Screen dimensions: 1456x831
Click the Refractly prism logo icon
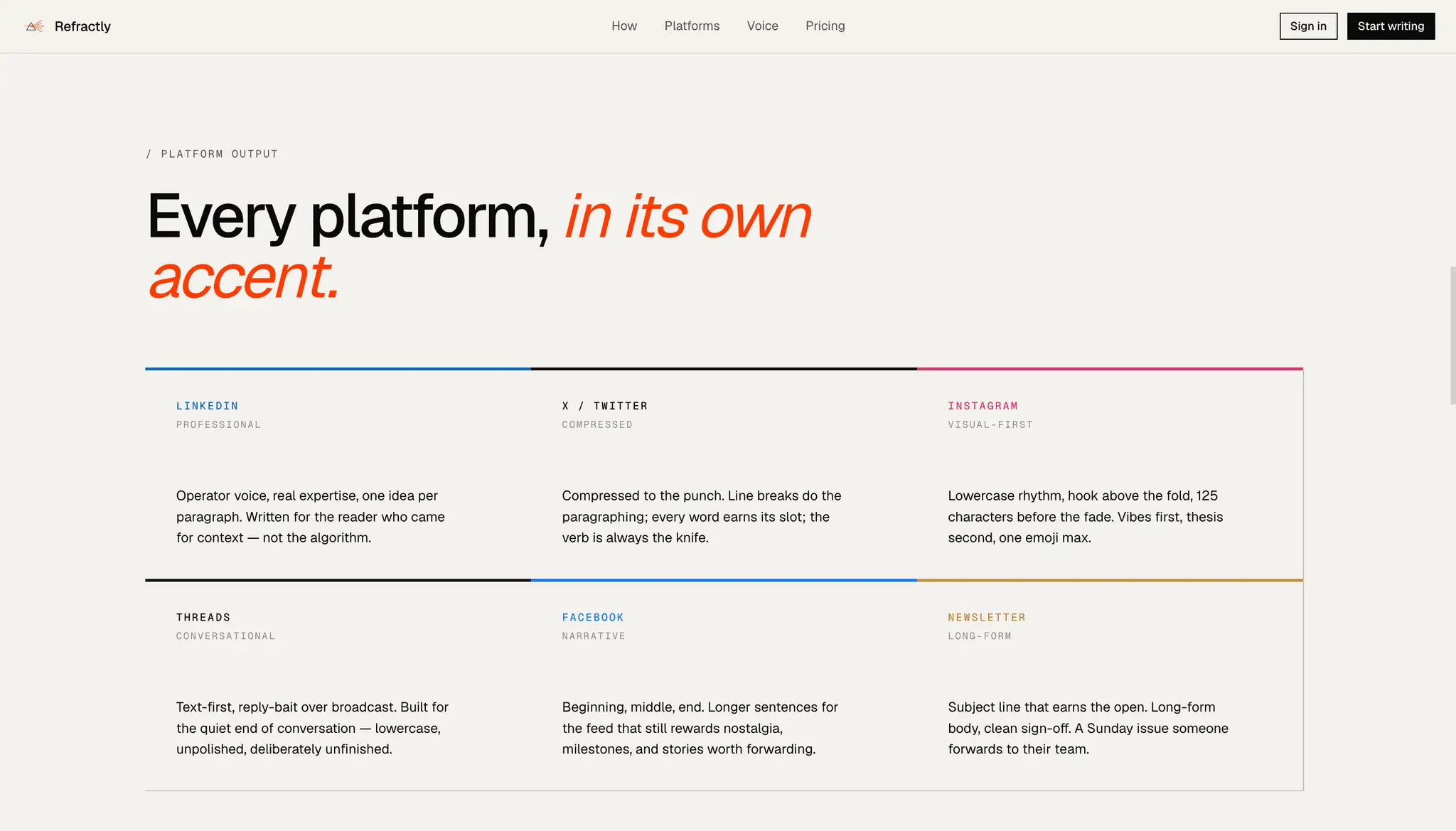pos(34,26)
